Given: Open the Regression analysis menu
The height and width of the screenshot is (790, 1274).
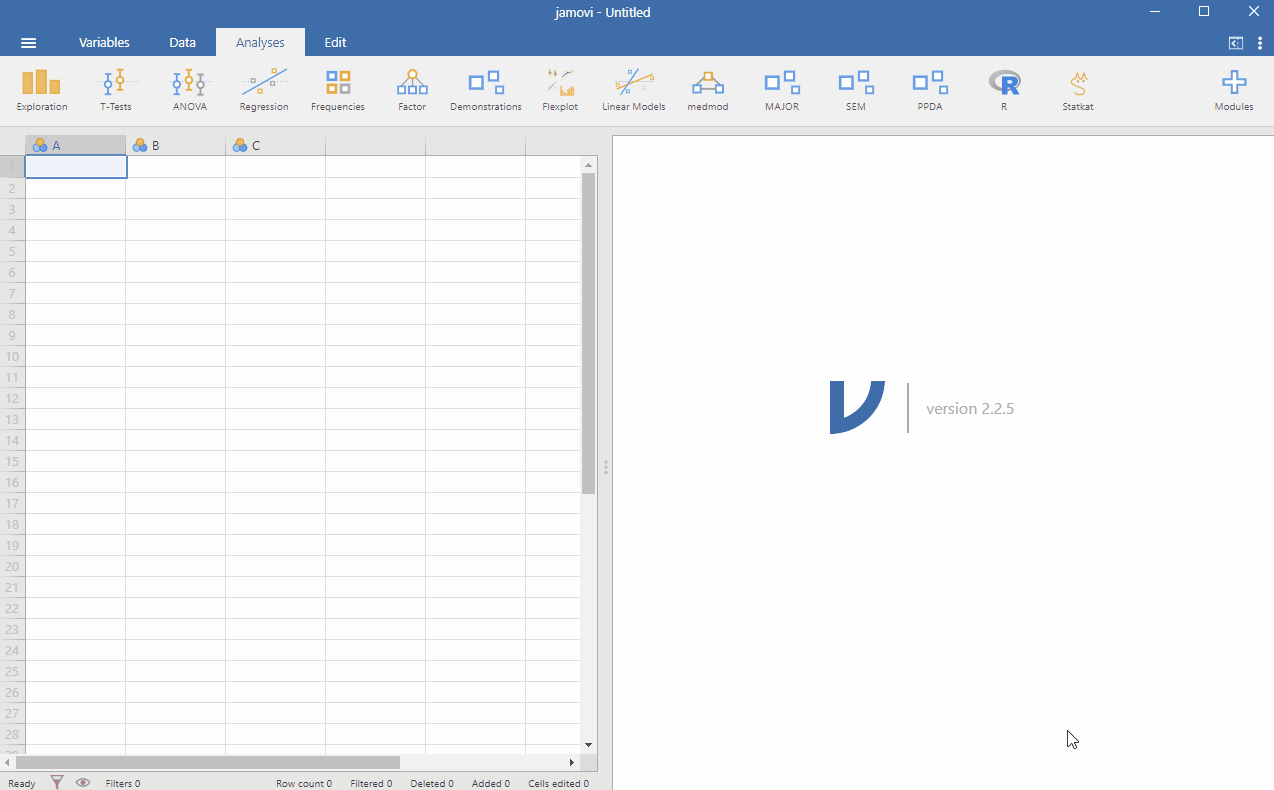Looking at the screenshot, I should (x=264, y=90).
